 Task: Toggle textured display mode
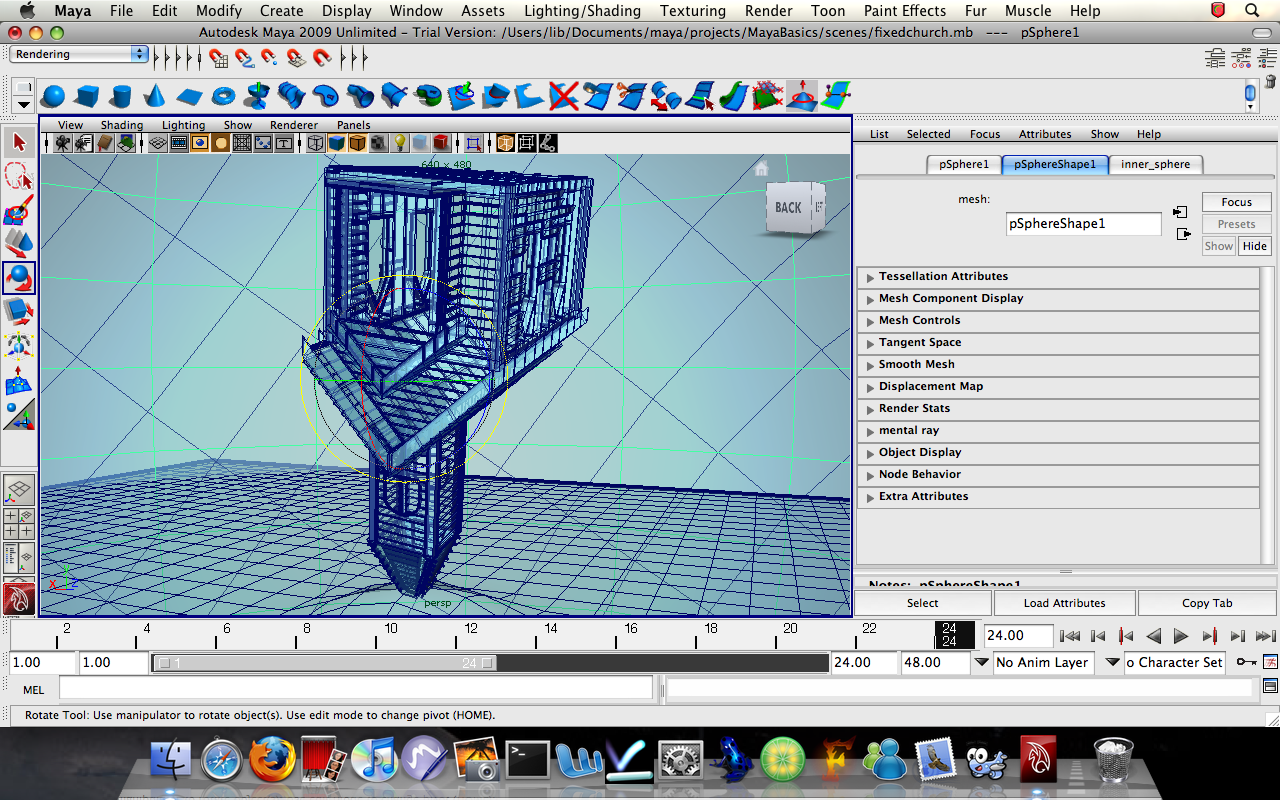(x=377, y=143)
